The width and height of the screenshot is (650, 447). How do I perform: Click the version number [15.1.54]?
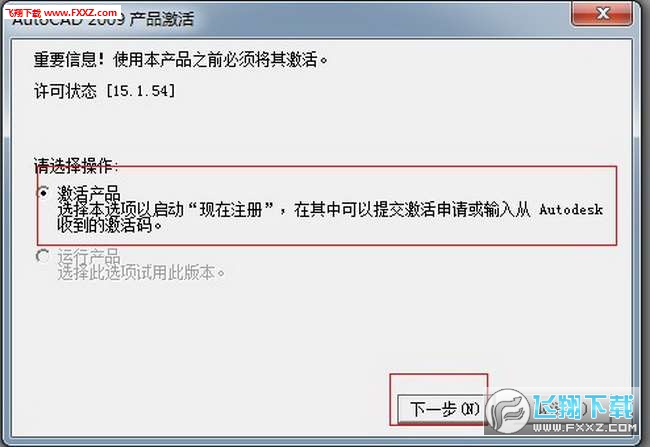141,91
